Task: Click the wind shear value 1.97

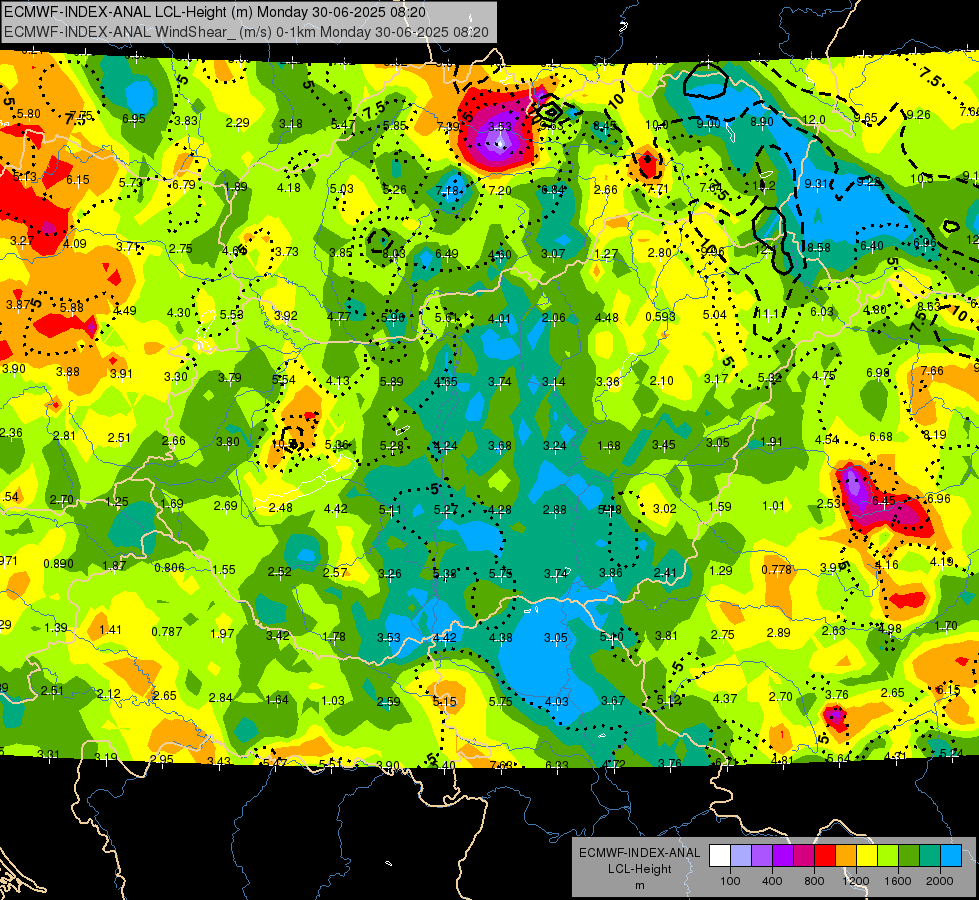Action: (x=222, y=634)
